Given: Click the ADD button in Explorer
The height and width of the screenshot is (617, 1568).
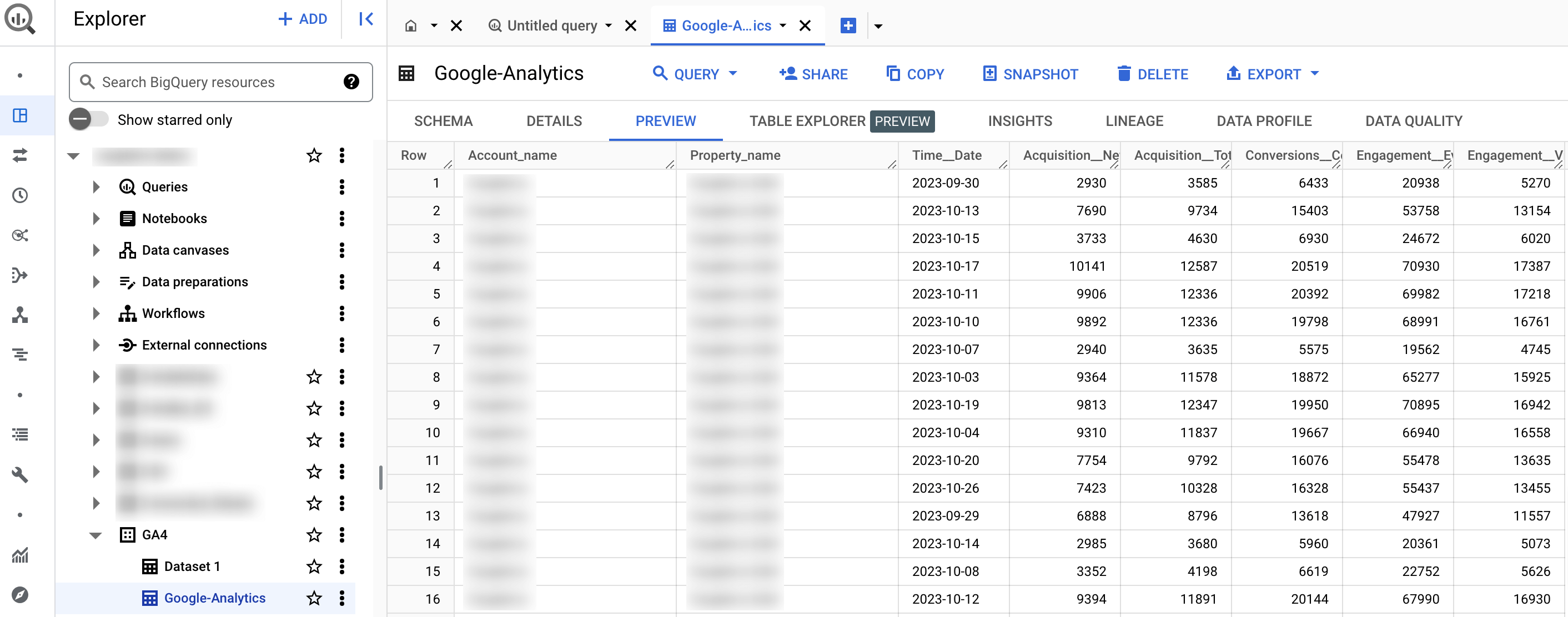Looking at the screenshot, I should tap(303, 19).
